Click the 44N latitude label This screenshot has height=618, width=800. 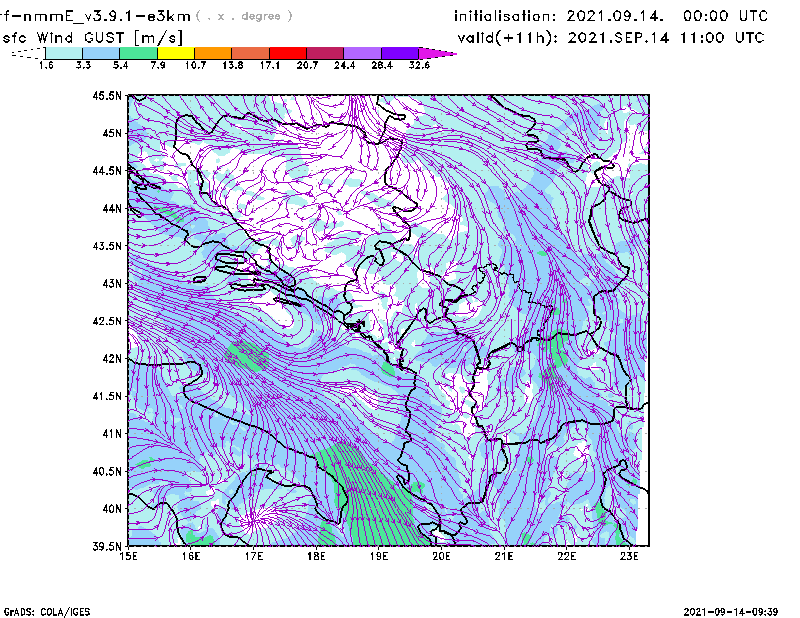point(112,208)
